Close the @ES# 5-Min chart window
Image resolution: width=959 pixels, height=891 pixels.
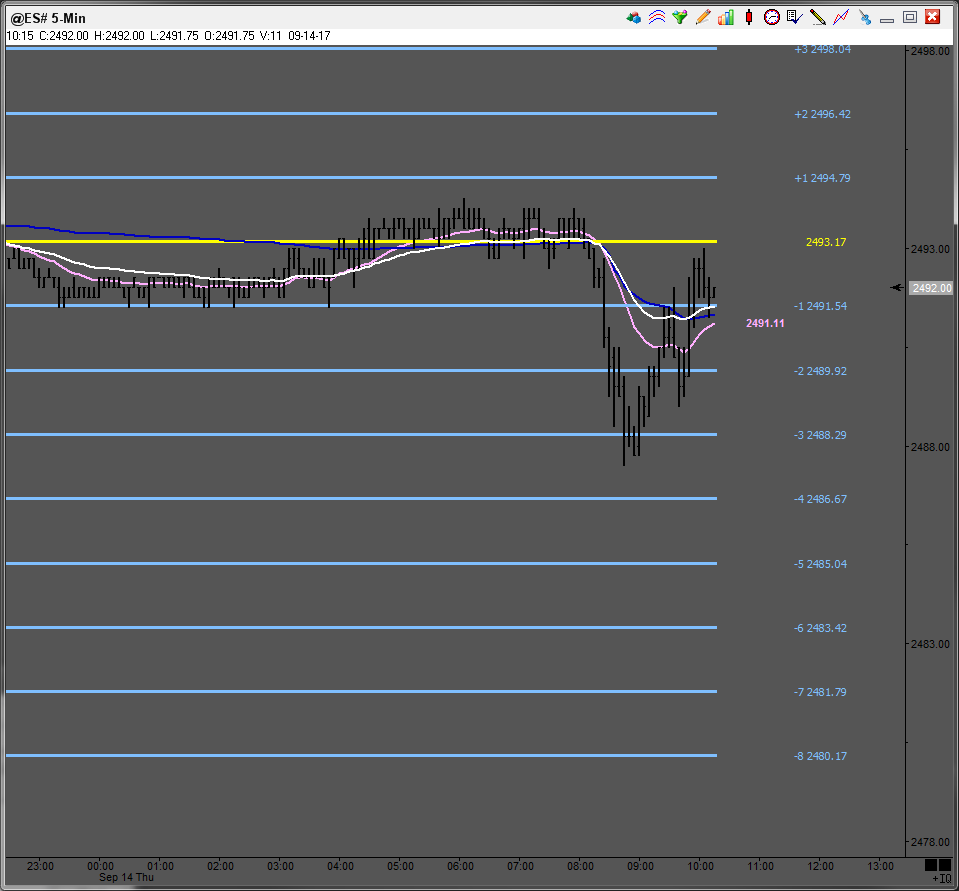(933, 17)
